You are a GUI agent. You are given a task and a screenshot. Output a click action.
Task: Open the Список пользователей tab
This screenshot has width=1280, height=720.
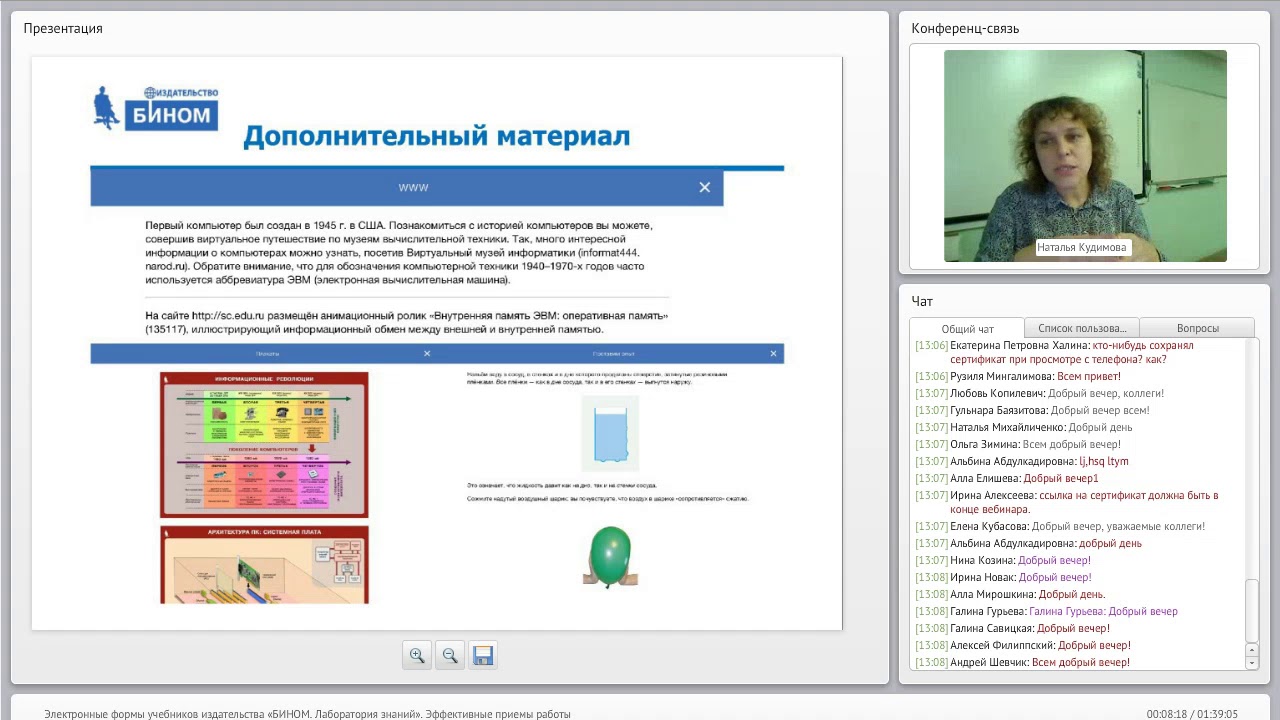pos(1081,328)
